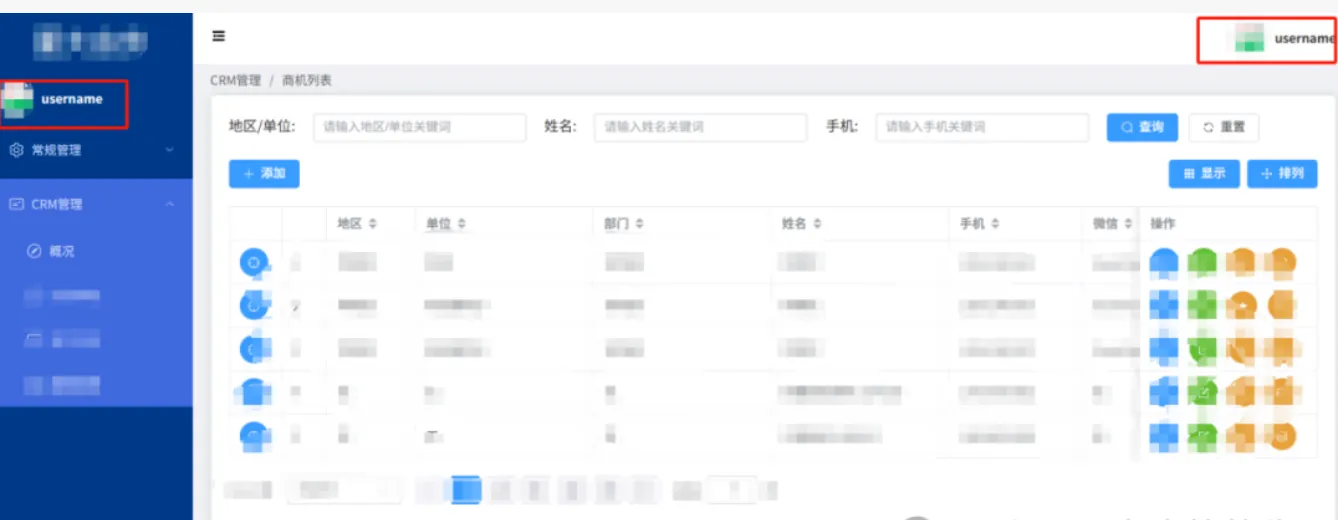Click the first row's blue circular icon
This screenshot has width=1338, height=520.
[254, 263]
